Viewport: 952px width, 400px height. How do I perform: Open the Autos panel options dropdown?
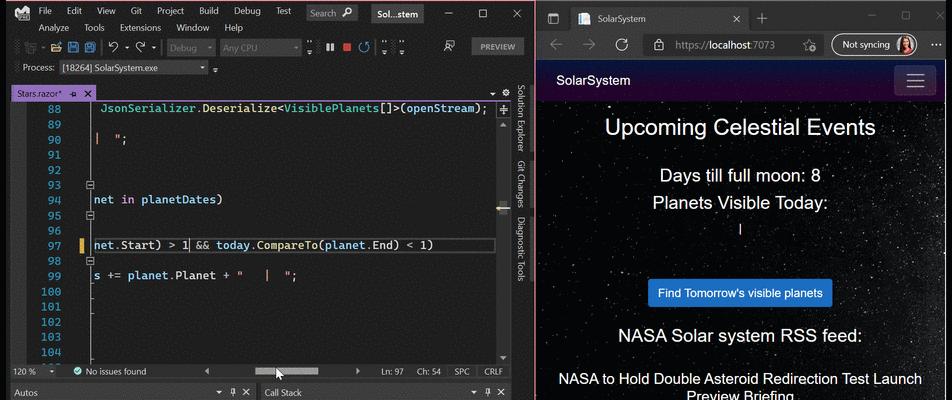(x=219, y=393)
